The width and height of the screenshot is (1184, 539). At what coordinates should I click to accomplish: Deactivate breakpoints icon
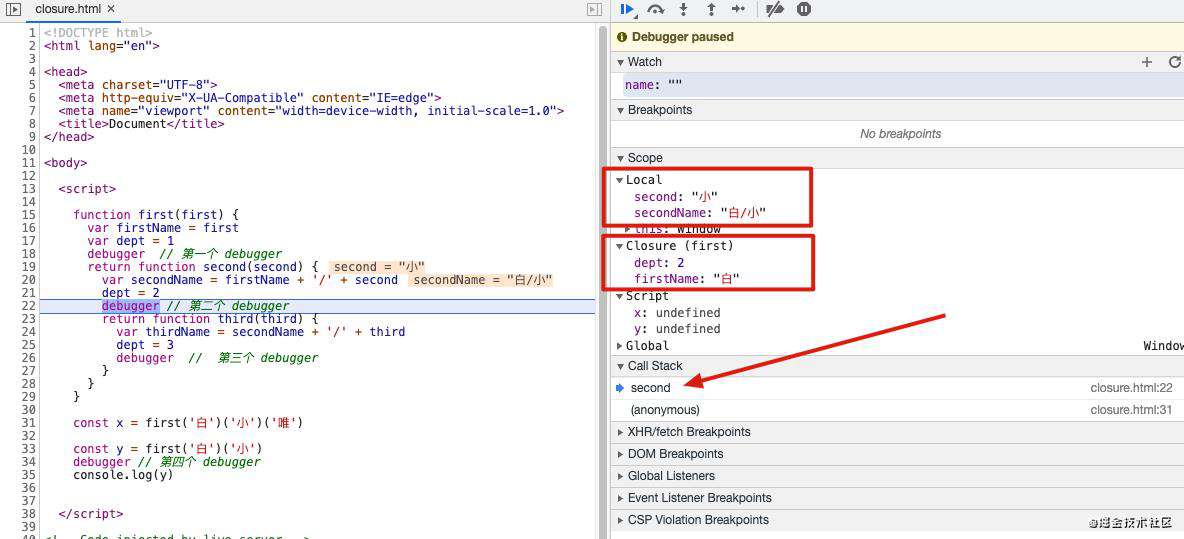(774, 9)
